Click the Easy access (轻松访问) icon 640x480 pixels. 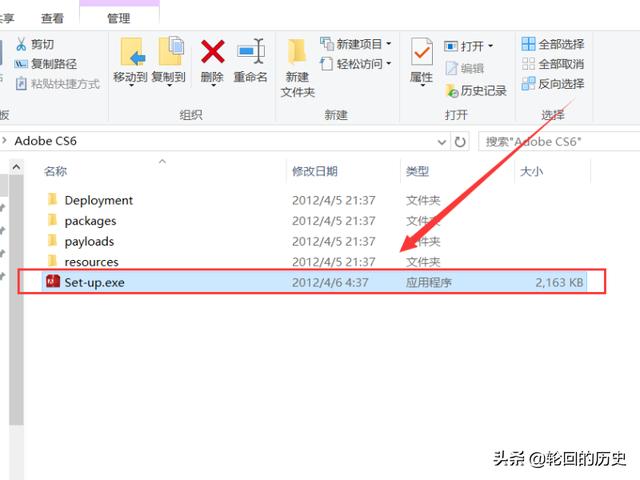point(327,64)
